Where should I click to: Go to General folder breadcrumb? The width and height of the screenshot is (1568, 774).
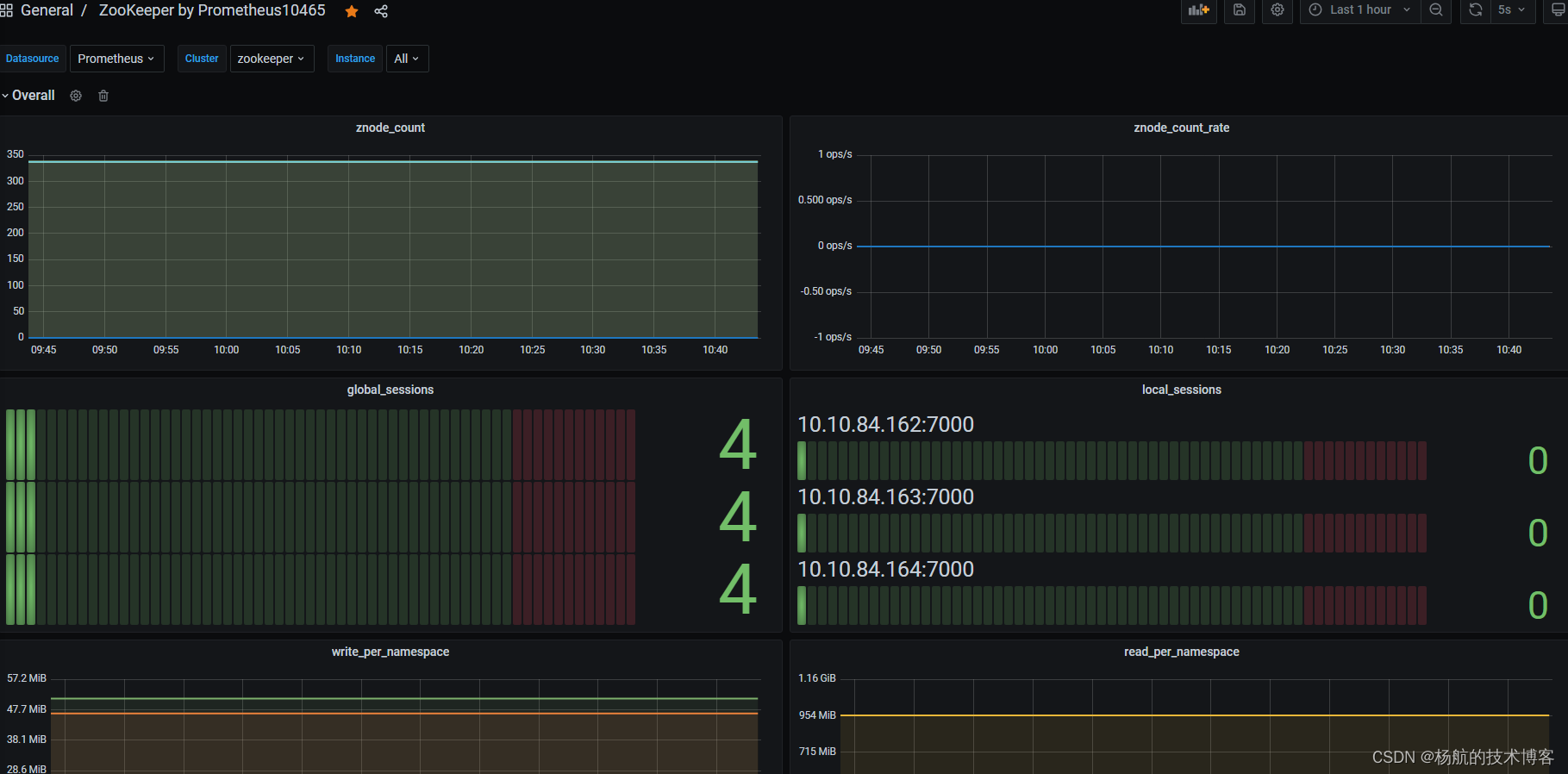pyautogui.click(x=47, y=10)
